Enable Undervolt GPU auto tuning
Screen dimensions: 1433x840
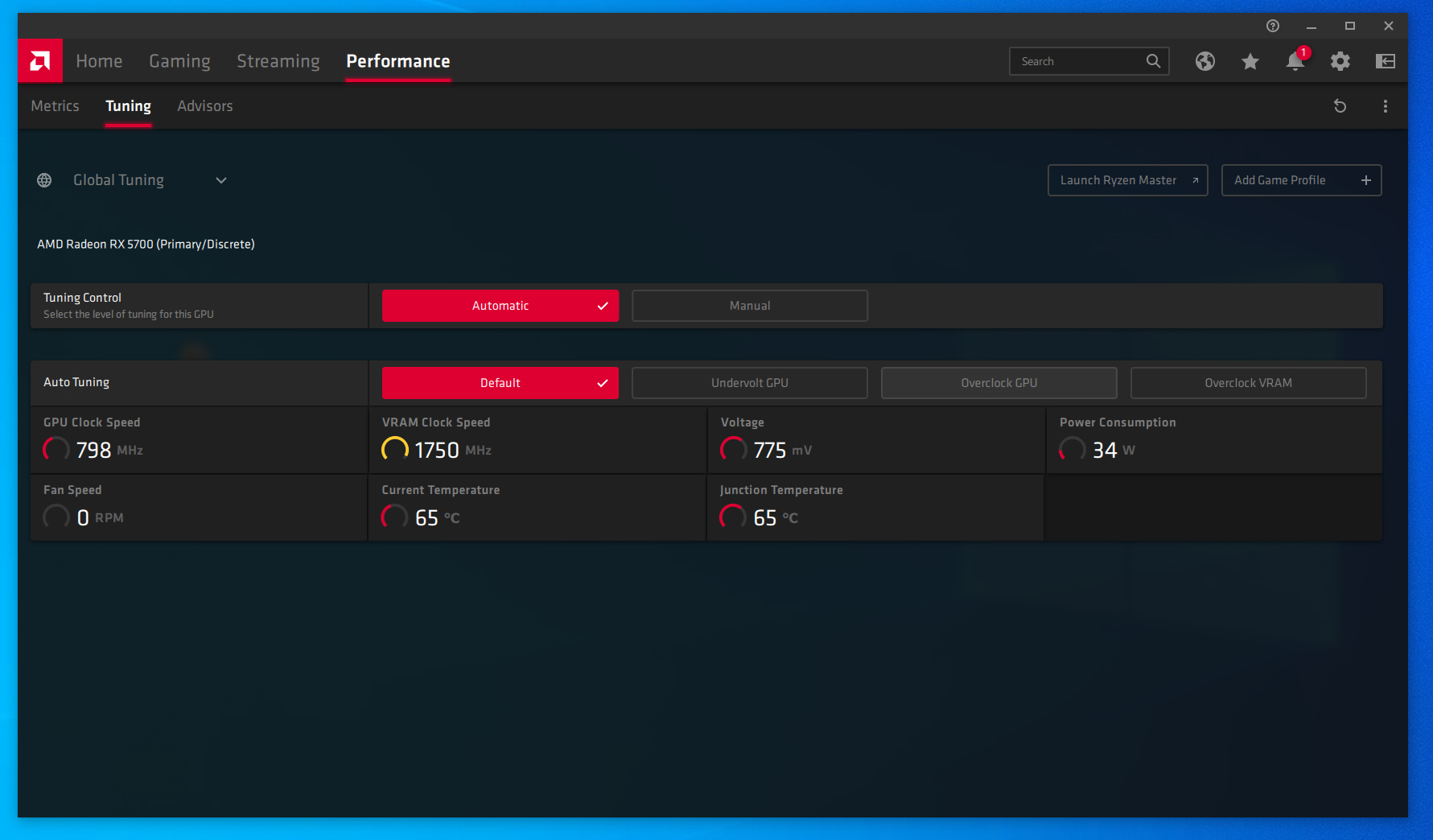tap(749, 383)
